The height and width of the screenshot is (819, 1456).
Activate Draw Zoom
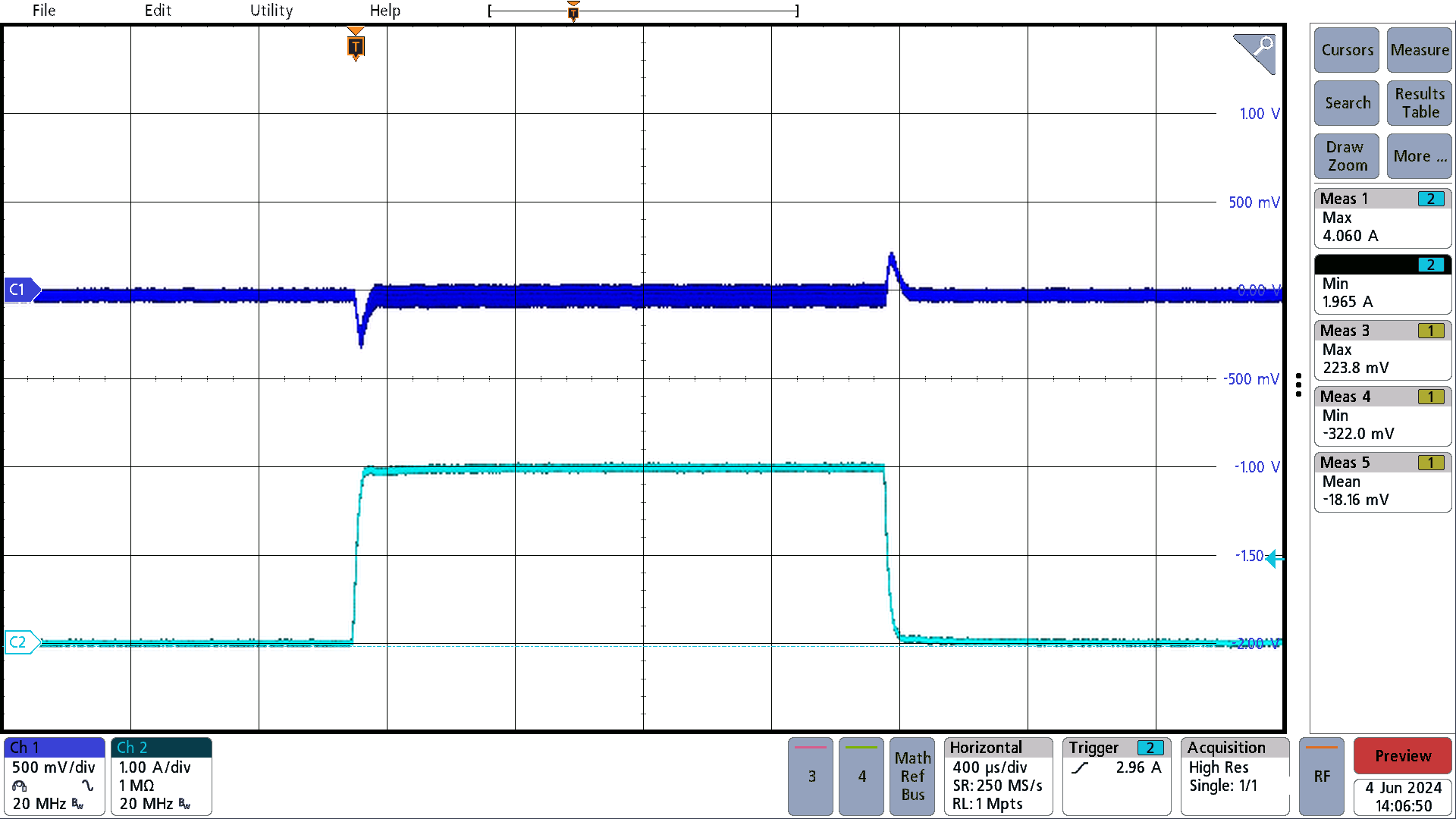[1347, 156]
